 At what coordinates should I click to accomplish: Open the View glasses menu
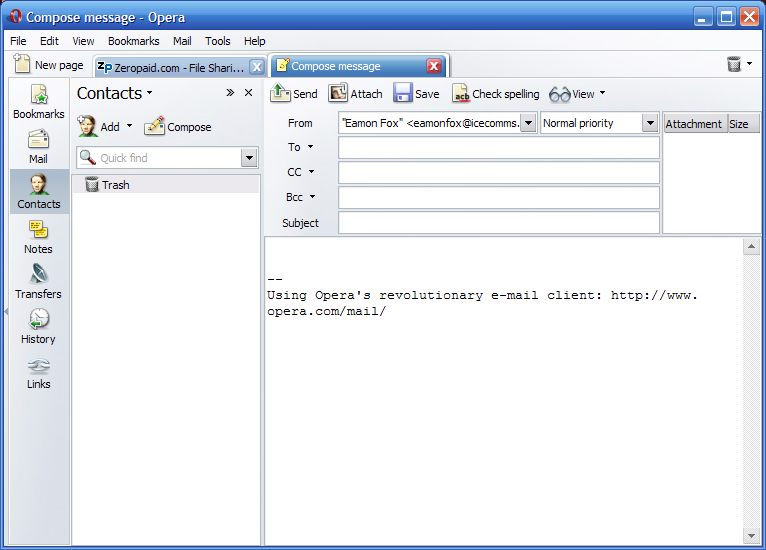pyautogui.click(x=577, y=93)
